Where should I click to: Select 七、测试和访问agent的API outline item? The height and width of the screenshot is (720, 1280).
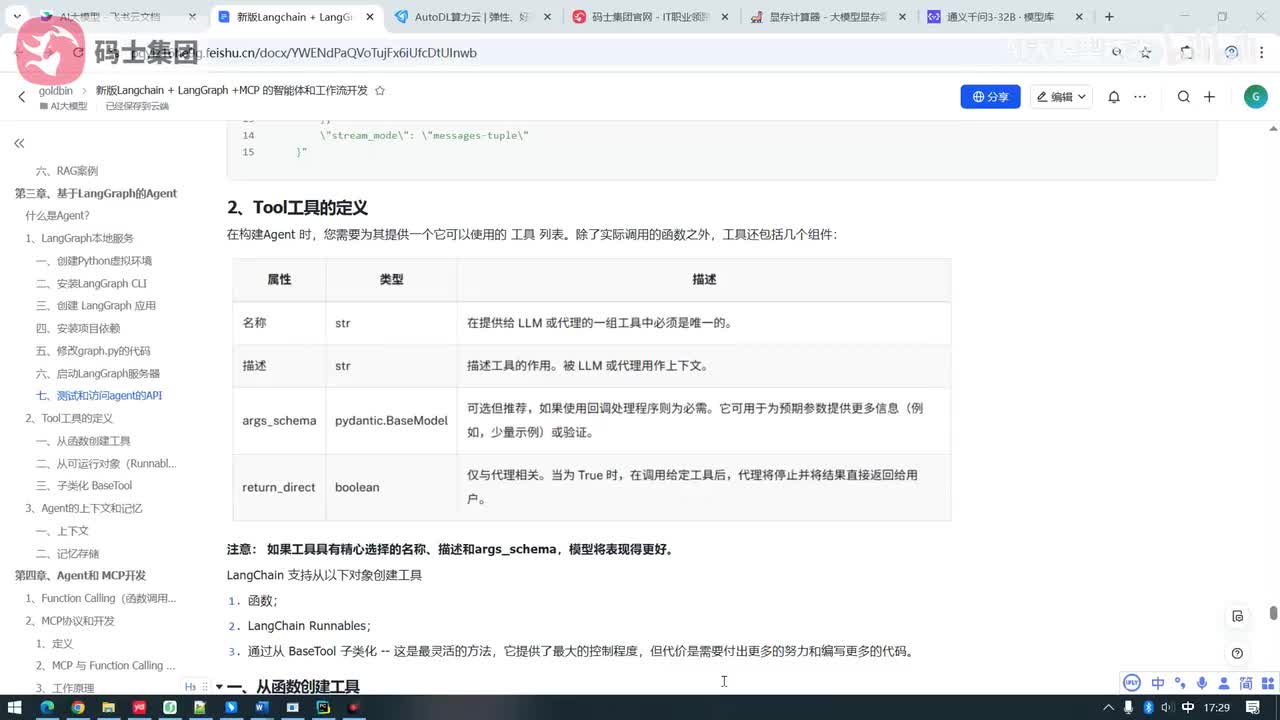click(x=99, y=396)
